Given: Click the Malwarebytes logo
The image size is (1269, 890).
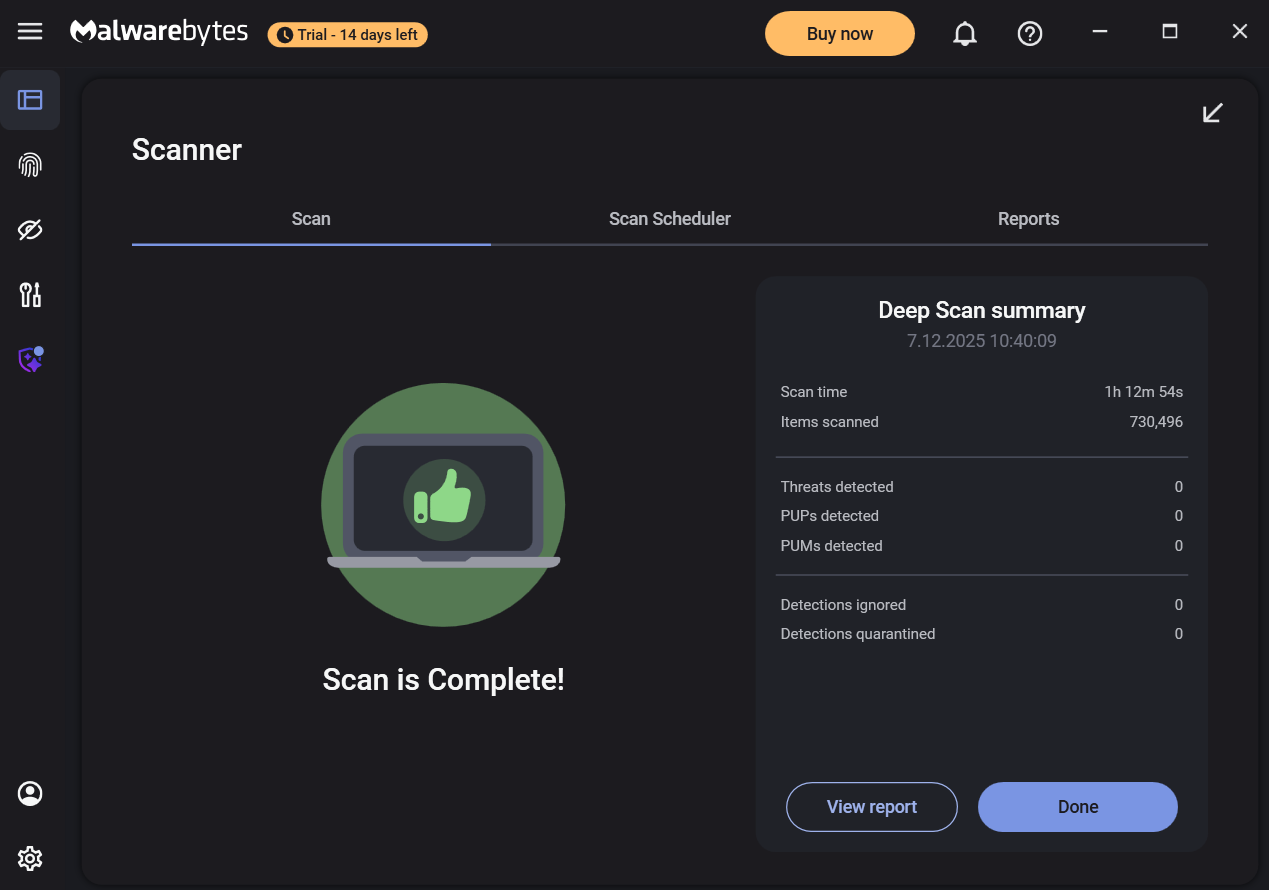Looking at the screenshot, I should click(159, 33).
